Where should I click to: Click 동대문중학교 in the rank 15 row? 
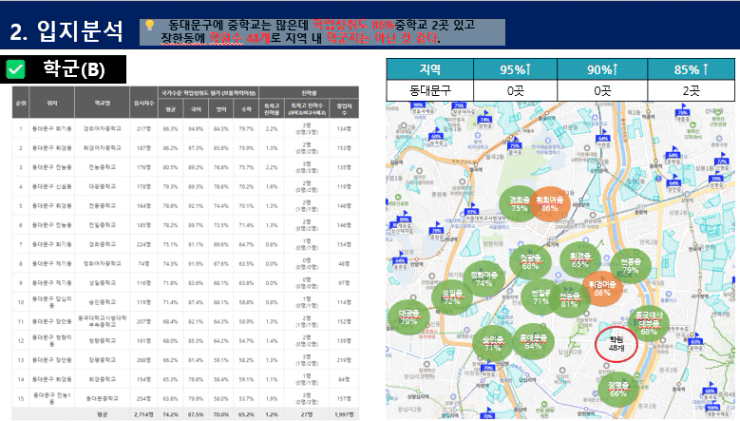(102, 399)
